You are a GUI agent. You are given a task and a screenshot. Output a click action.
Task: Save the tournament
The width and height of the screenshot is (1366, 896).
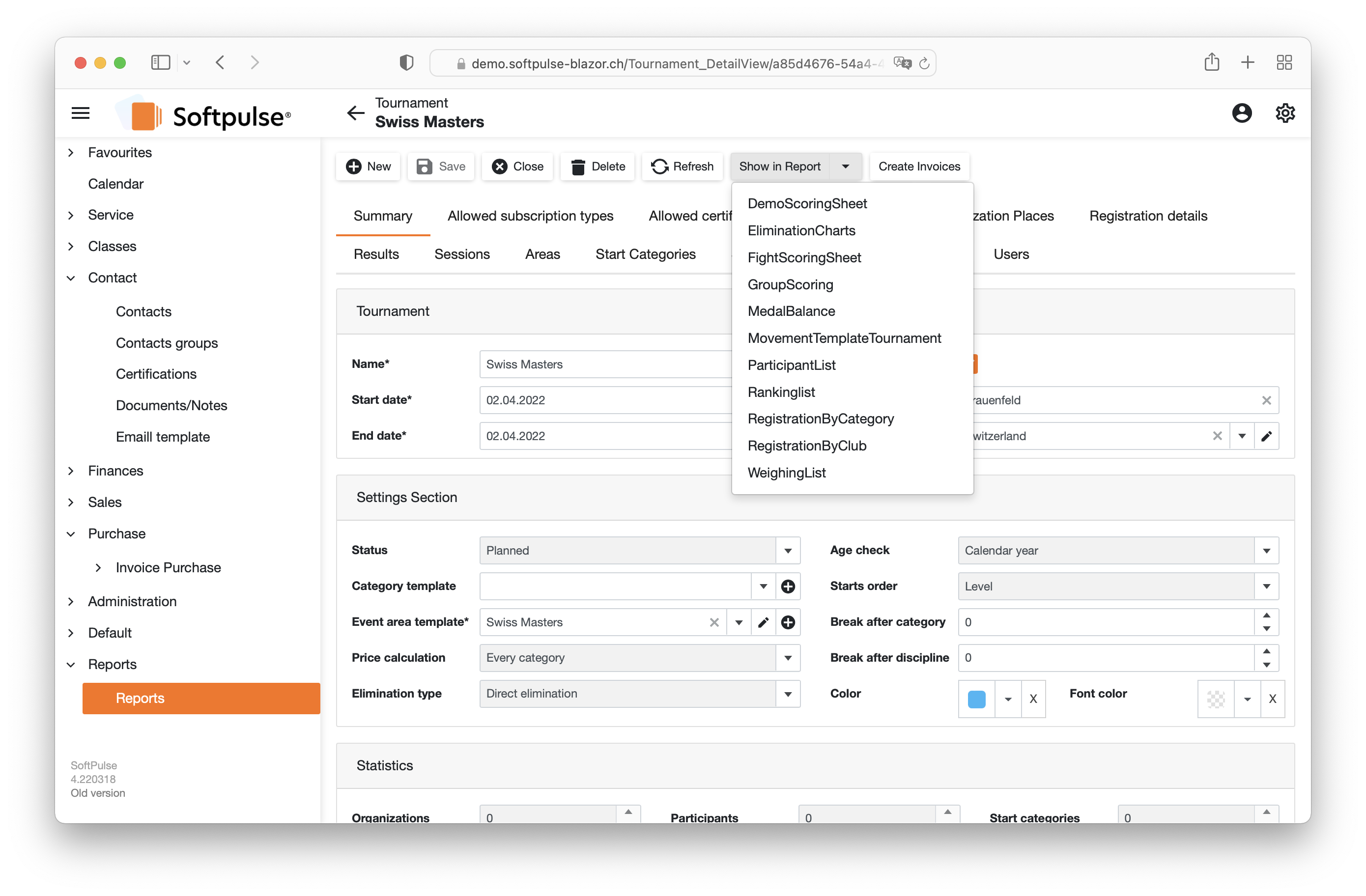[x=441, y=167]
